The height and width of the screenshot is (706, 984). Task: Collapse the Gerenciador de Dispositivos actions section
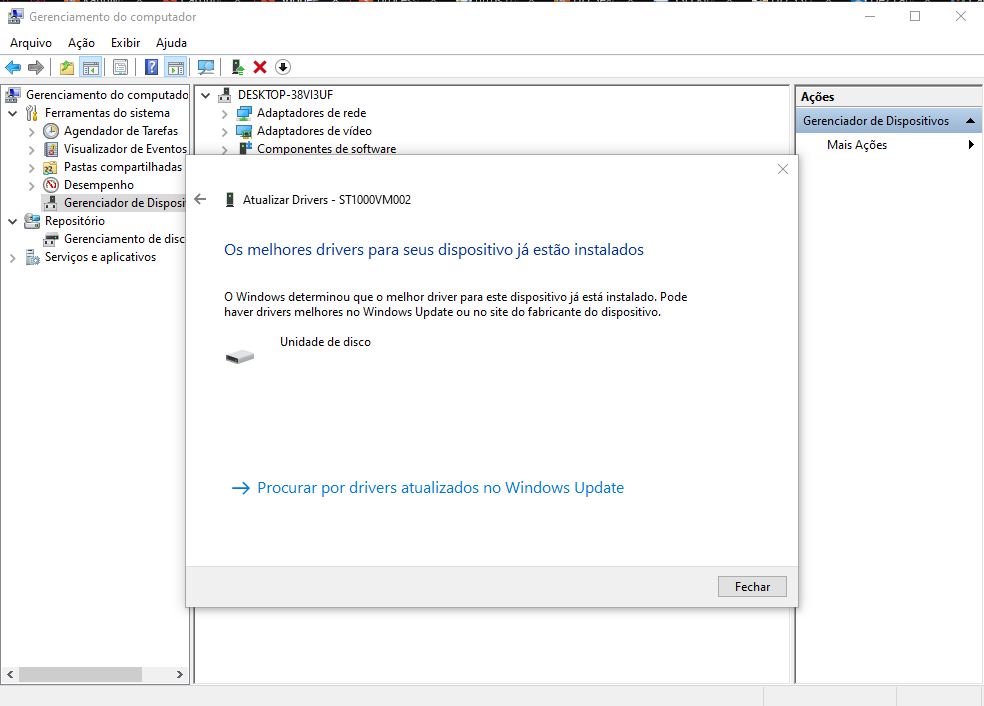point(970,120)
